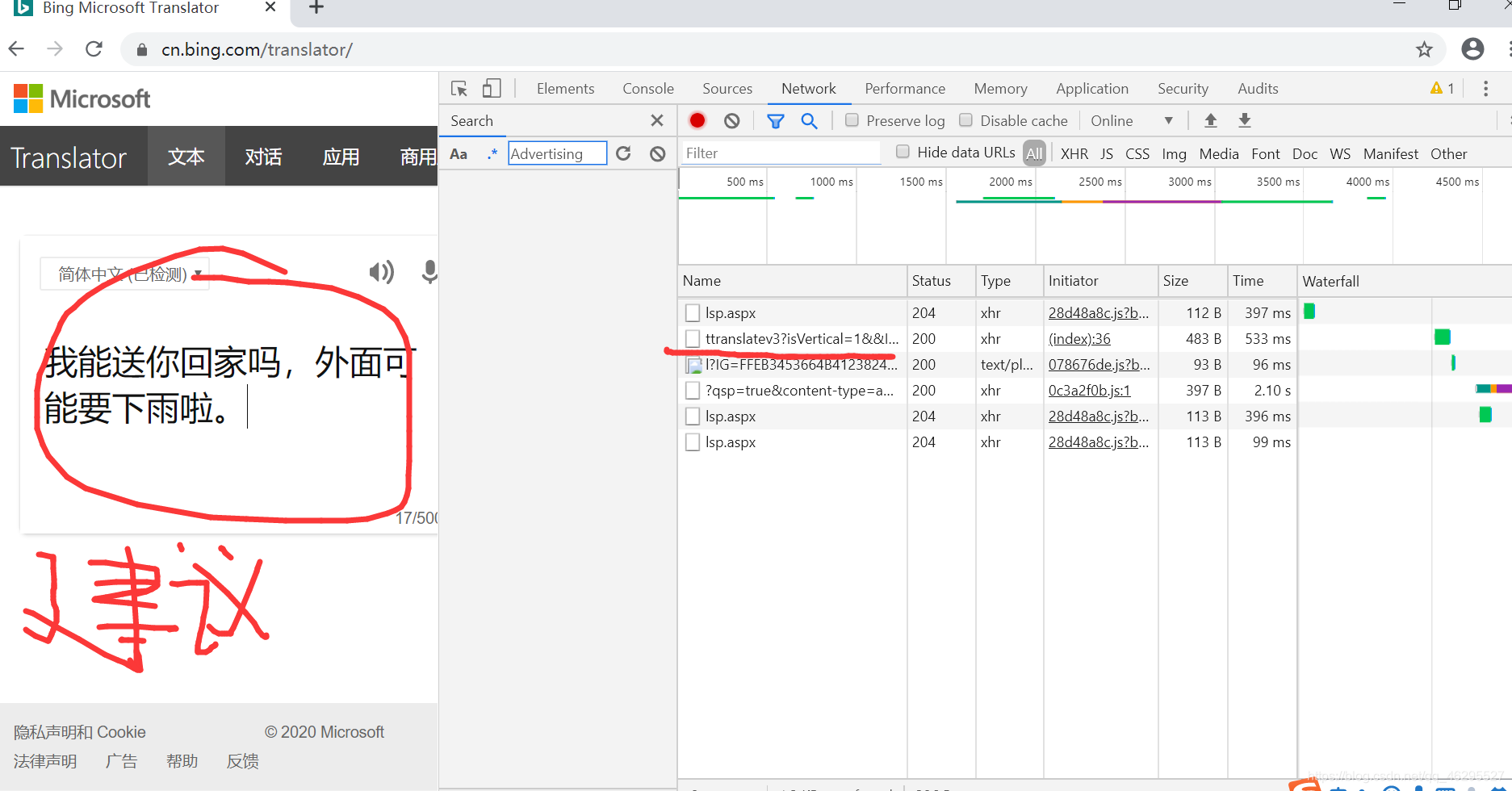Click the network Filter input field
The width and height of the screenshot is (1512, 791).
(781, 153)
